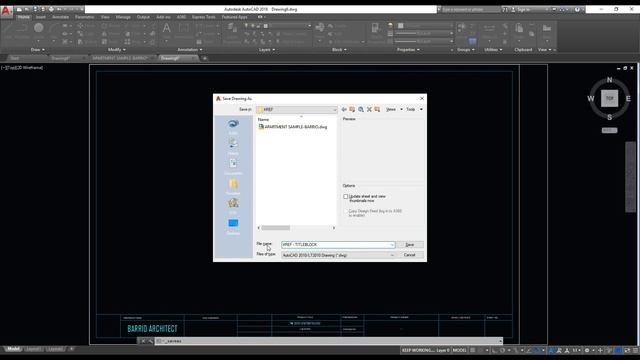This screenshot has height=360, width=640.
Task: Open Layer Properties icon in Layers panel
Action: click(232, 28)
